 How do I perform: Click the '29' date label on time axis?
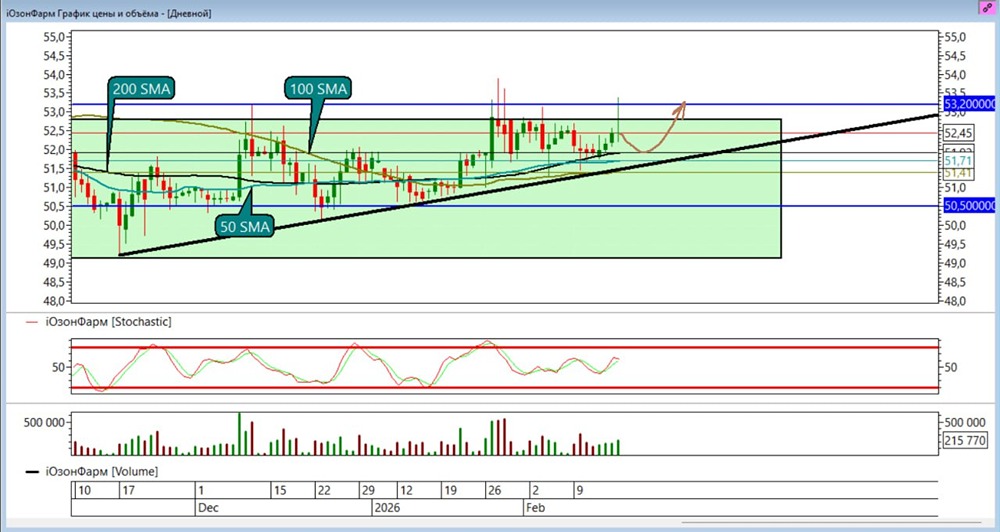click(x=368, y=491)
